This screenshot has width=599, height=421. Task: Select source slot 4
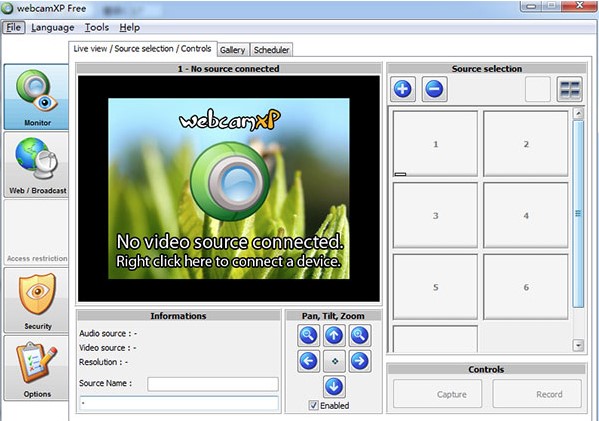tap(526, 215)
